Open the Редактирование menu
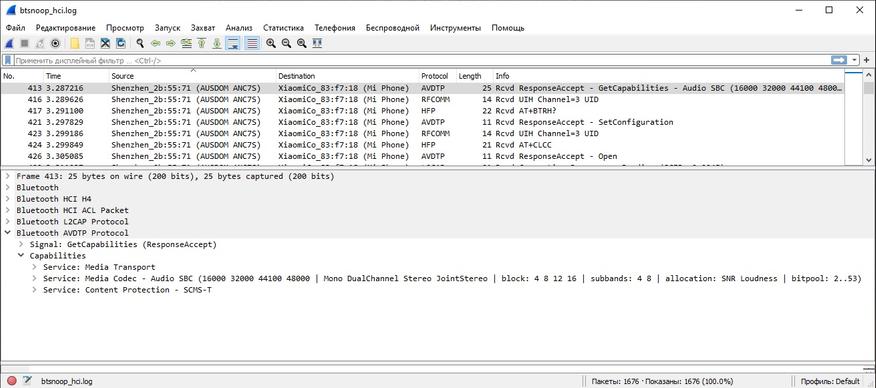 tap(65, 27)
